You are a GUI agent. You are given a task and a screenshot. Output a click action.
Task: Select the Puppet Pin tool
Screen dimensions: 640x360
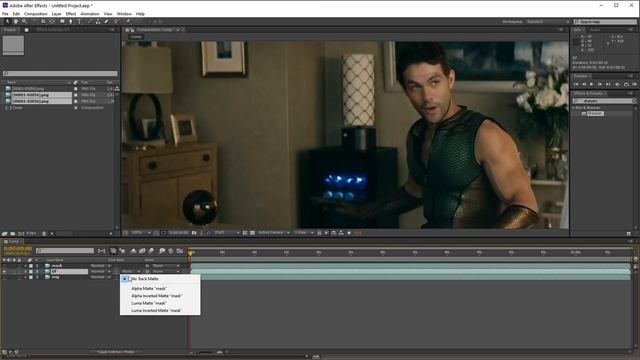(128, 22)
